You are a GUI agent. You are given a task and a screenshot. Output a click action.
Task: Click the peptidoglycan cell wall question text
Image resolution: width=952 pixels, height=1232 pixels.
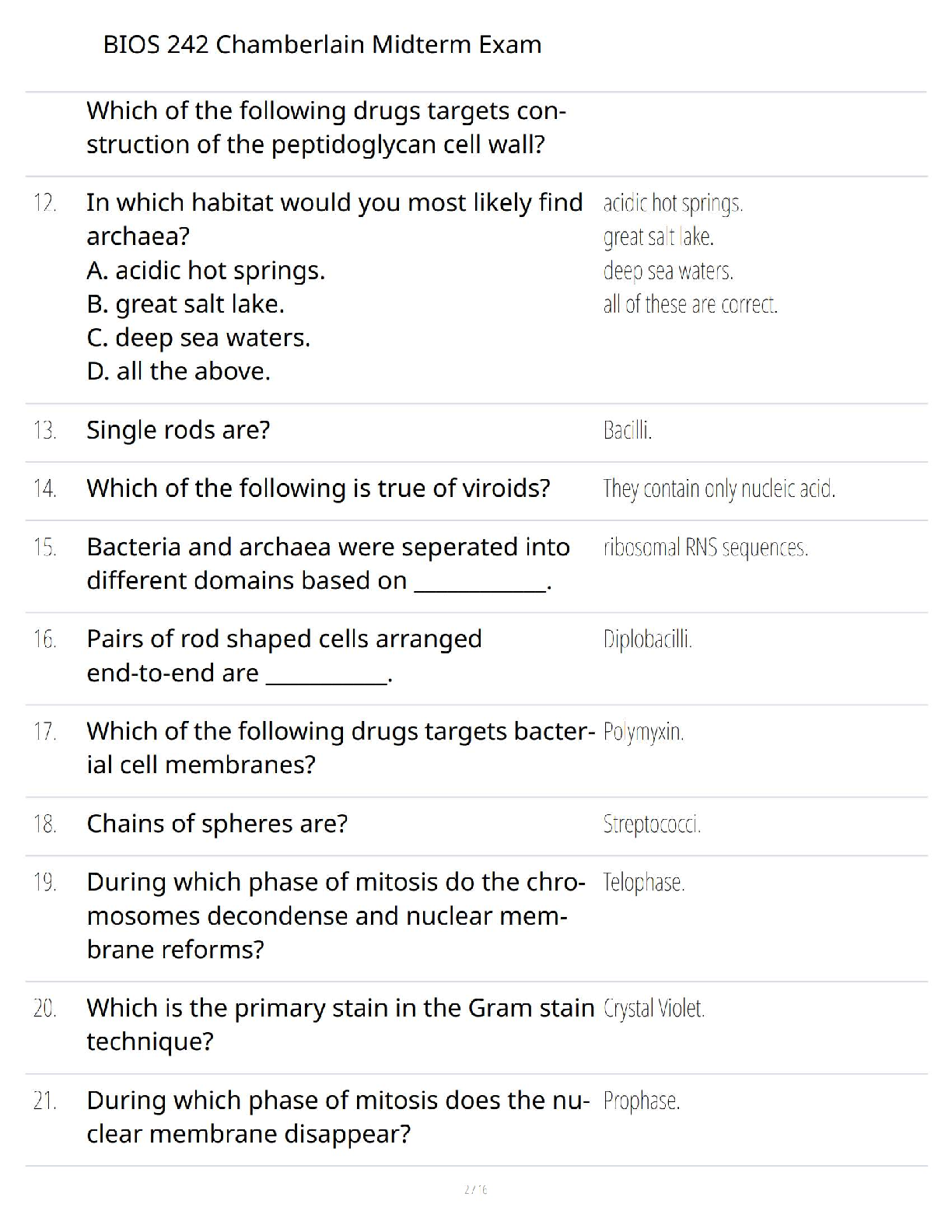click(326, 128)
